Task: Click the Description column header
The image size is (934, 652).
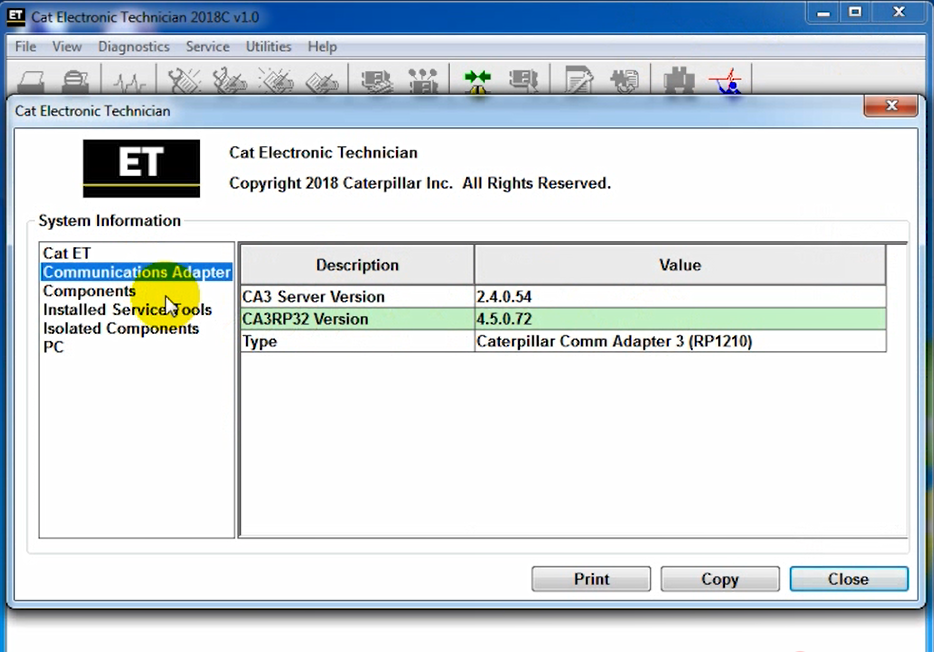Action: click(x=357, y=265)
